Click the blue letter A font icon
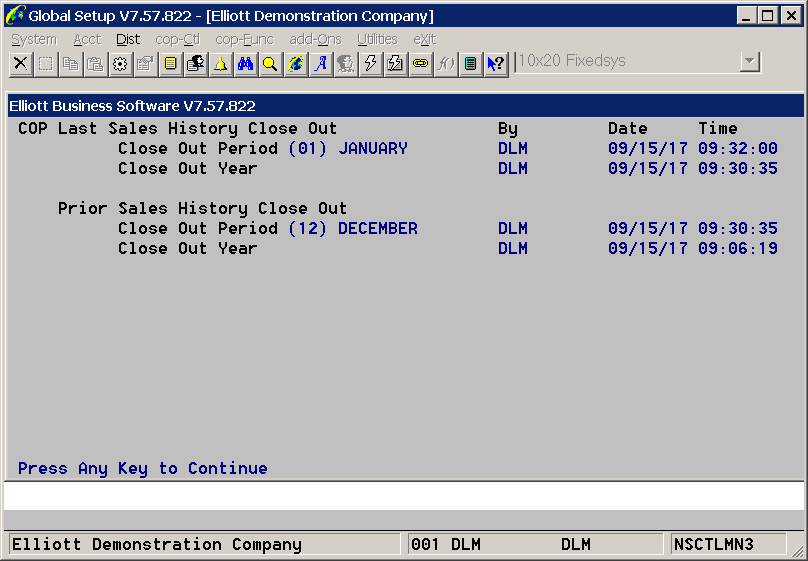 point(321,64)
